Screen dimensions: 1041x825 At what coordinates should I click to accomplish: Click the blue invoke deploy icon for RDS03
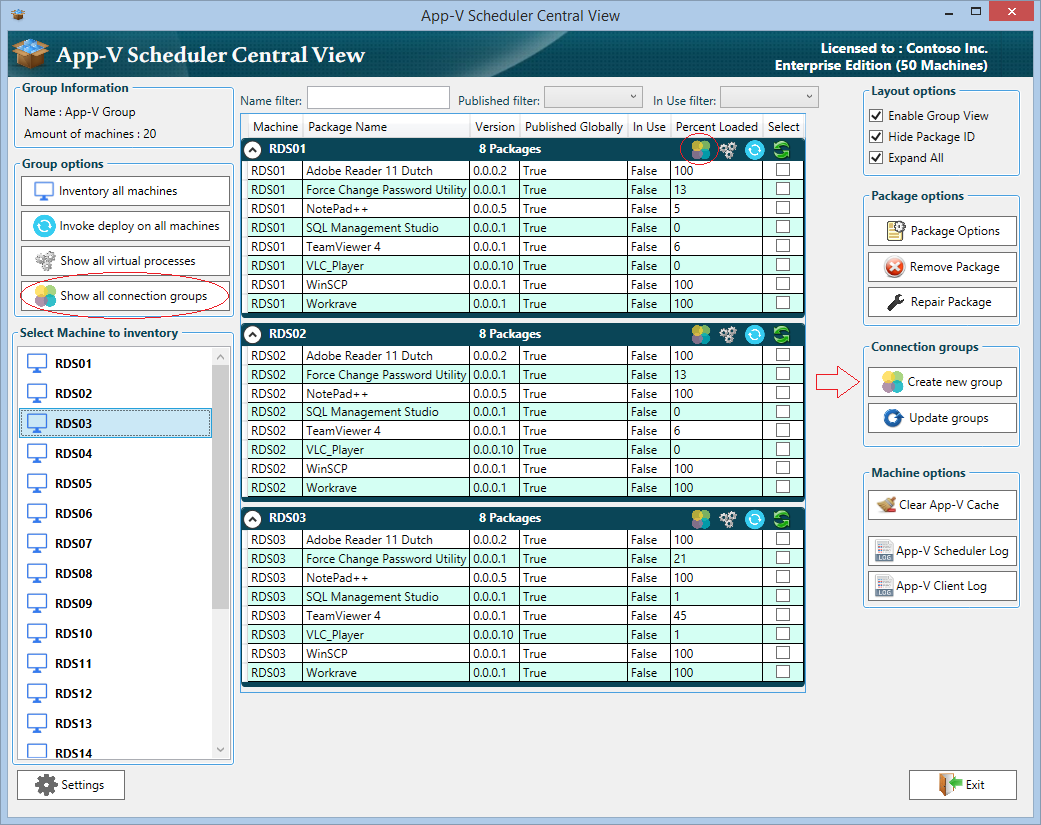click(755, 518)
